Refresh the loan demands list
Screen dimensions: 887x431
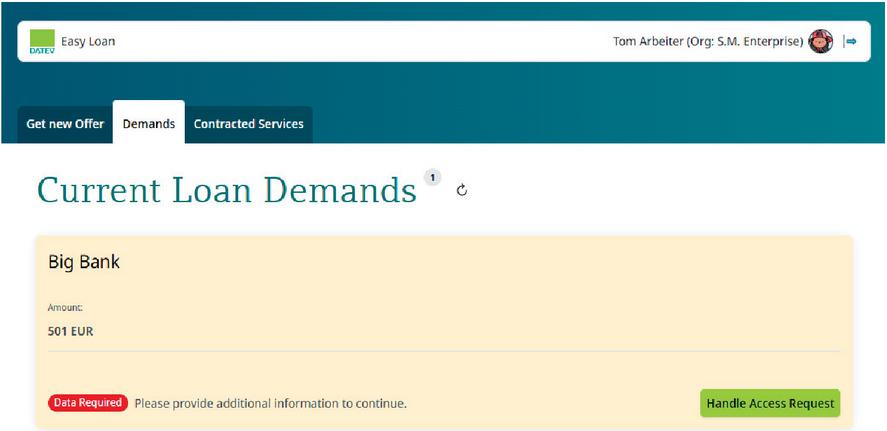click(x=462, y=190)
